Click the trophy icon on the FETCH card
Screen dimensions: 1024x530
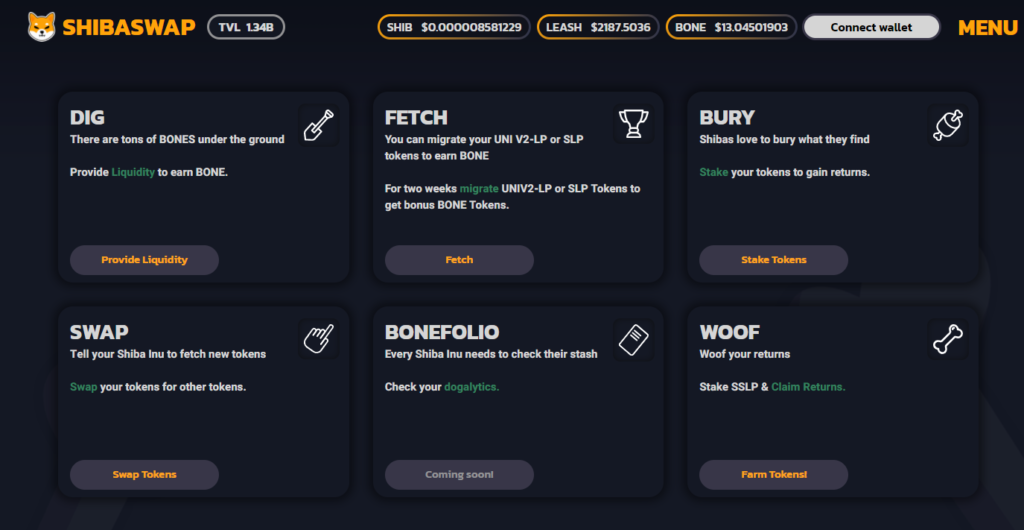(633, 124)
